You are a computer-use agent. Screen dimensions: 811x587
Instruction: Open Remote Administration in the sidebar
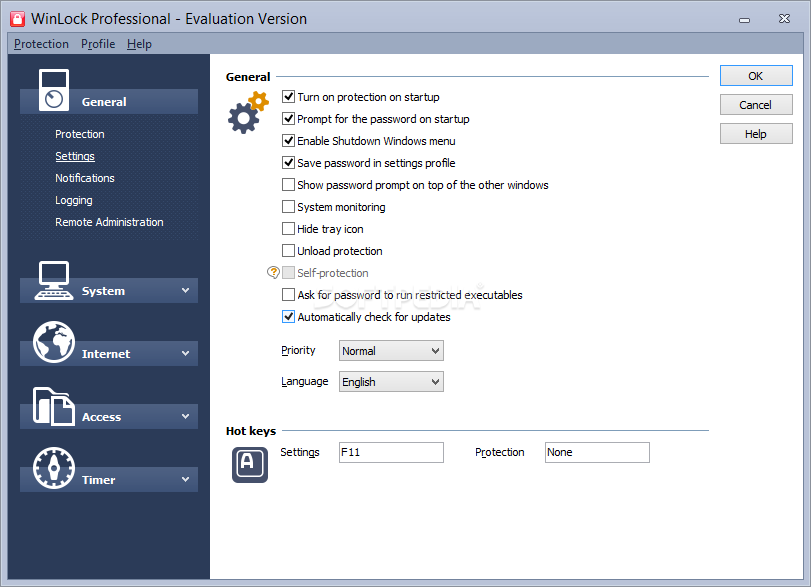pos(109,222)
